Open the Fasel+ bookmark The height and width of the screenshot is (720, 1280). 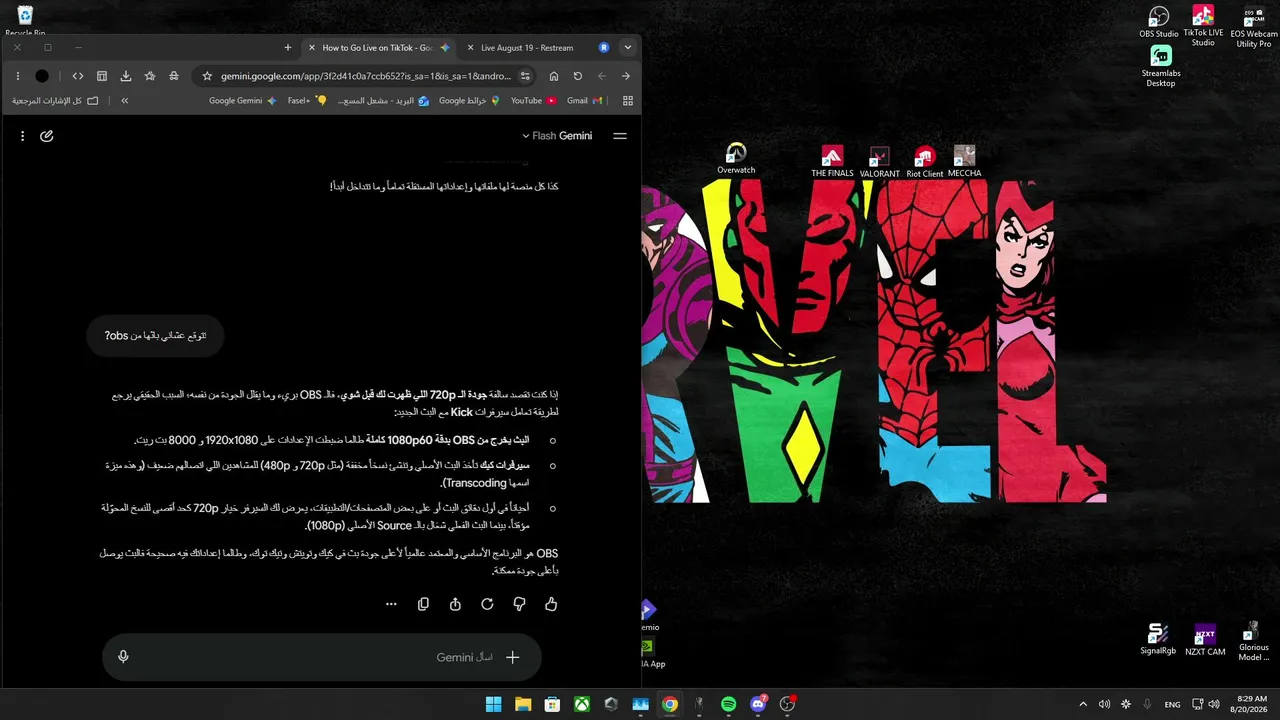pyautogui.click(x=307, y=100)
